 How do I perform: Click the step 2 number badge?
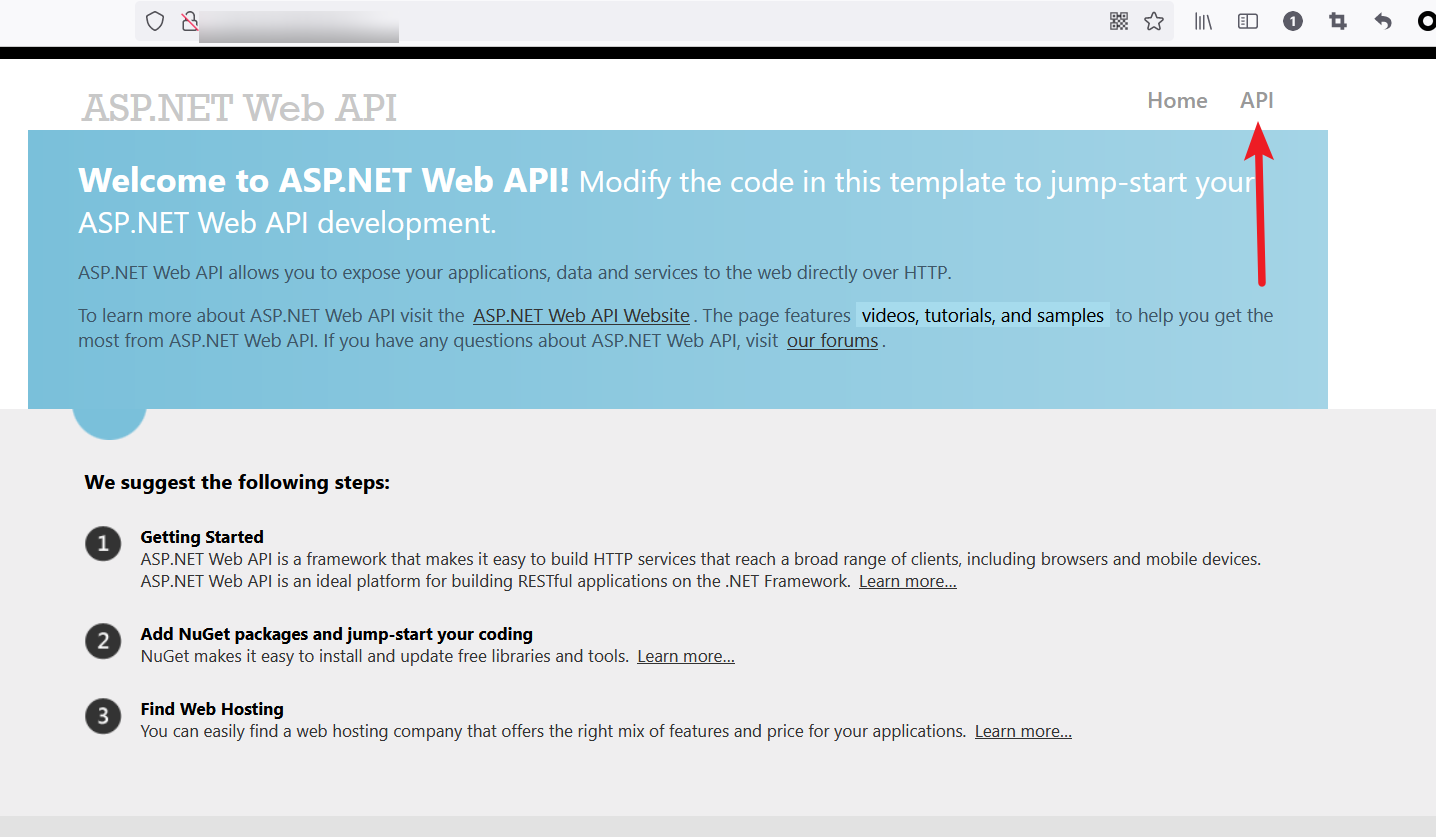[x=103, y=641]
